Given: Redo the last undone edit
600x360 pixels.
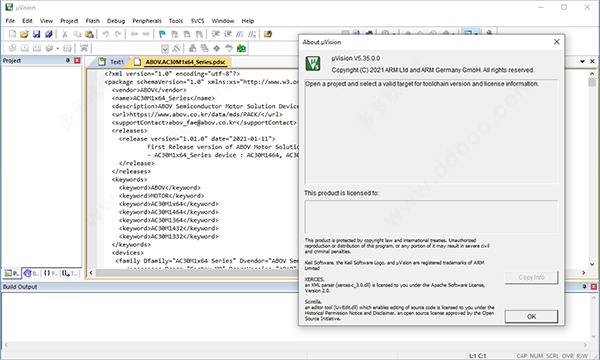Looking at the screenshot, I should [x=118, y=34].
